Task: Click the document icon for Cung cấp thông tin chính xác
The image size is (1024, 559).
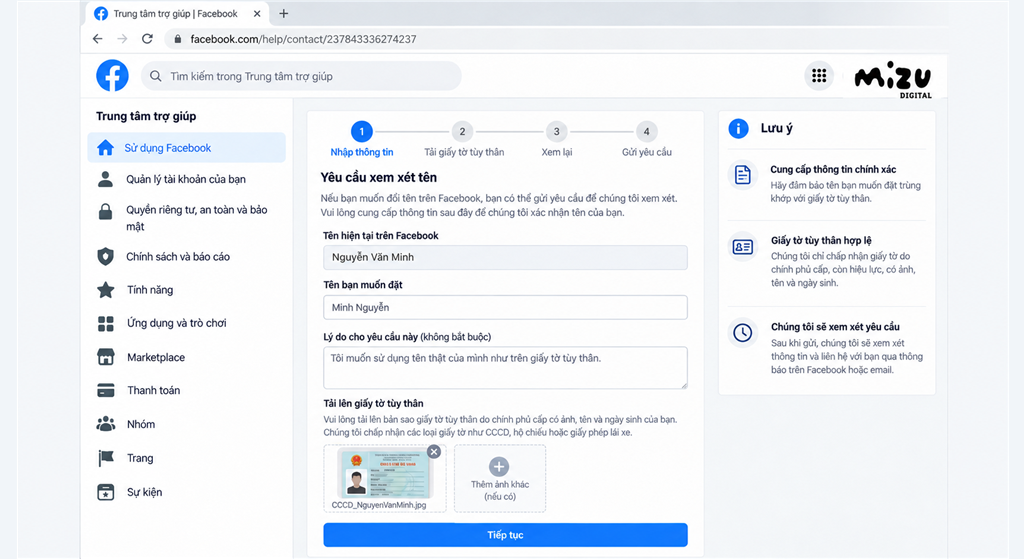Action: coord(743,175)
